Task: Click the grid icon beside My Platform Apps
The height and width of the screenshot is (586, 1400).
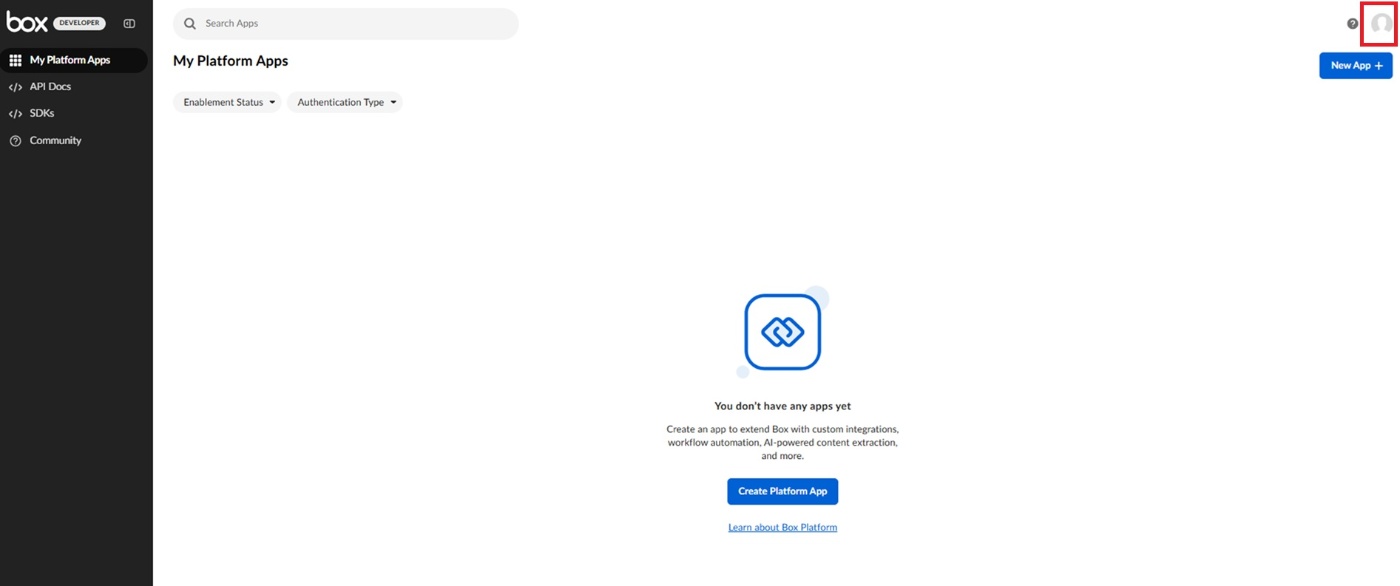Action: pos(15,60)
